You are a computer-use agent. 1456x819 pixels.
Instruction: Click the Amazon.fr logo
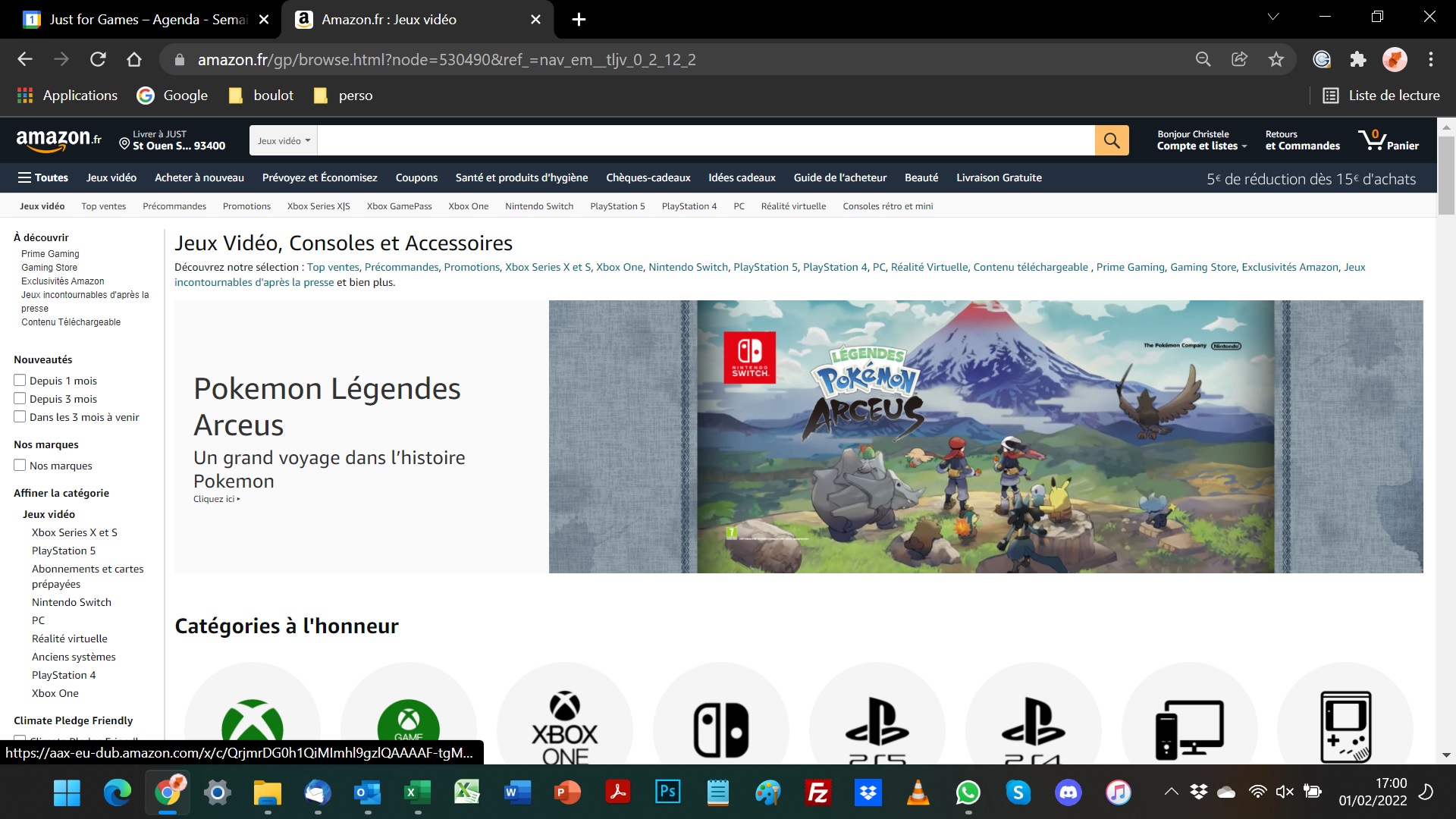[x=58, y=140]
